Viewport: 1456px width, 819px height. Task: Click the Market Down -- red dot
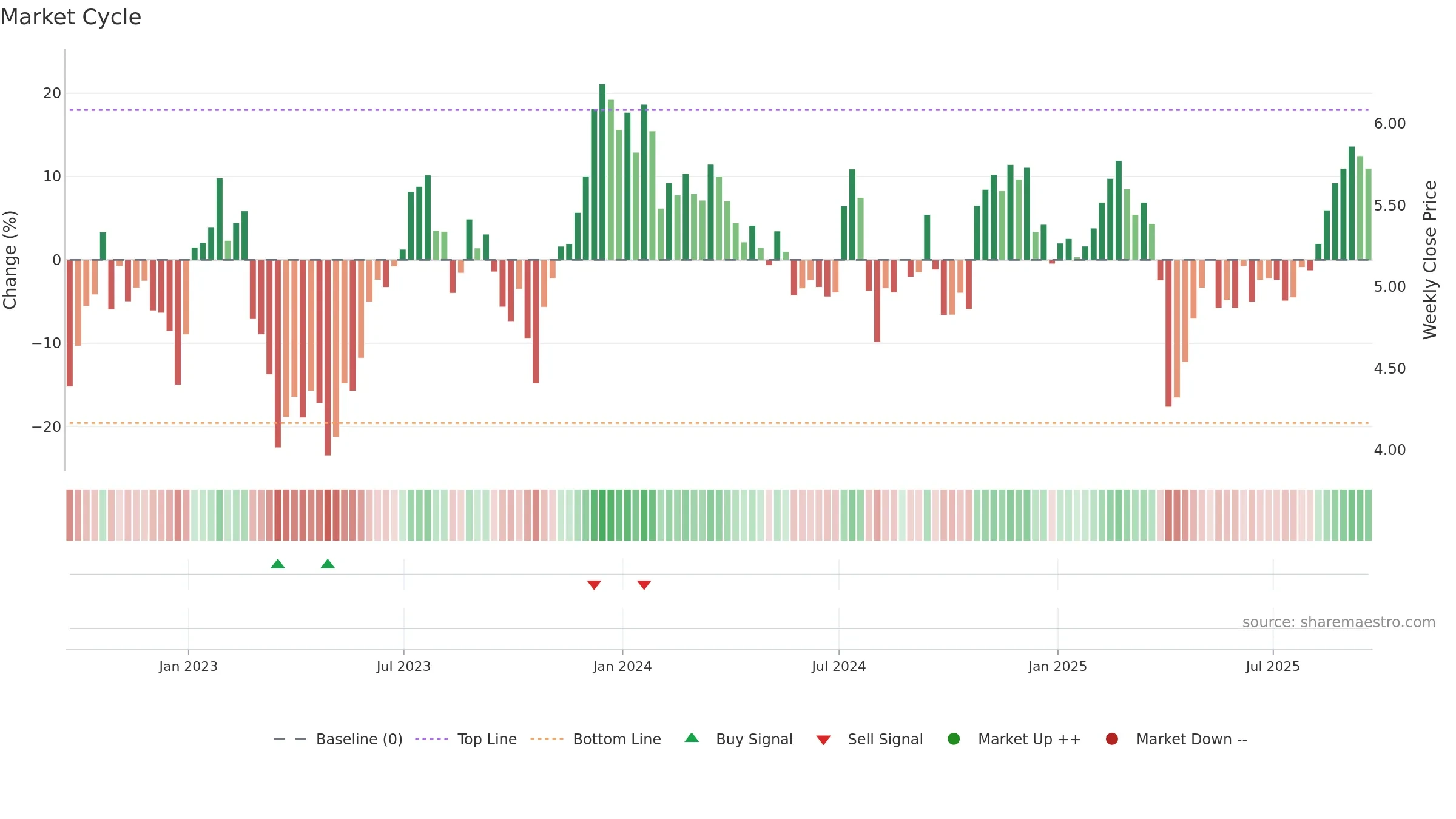pyautogui.click(x=1112, y=739)
